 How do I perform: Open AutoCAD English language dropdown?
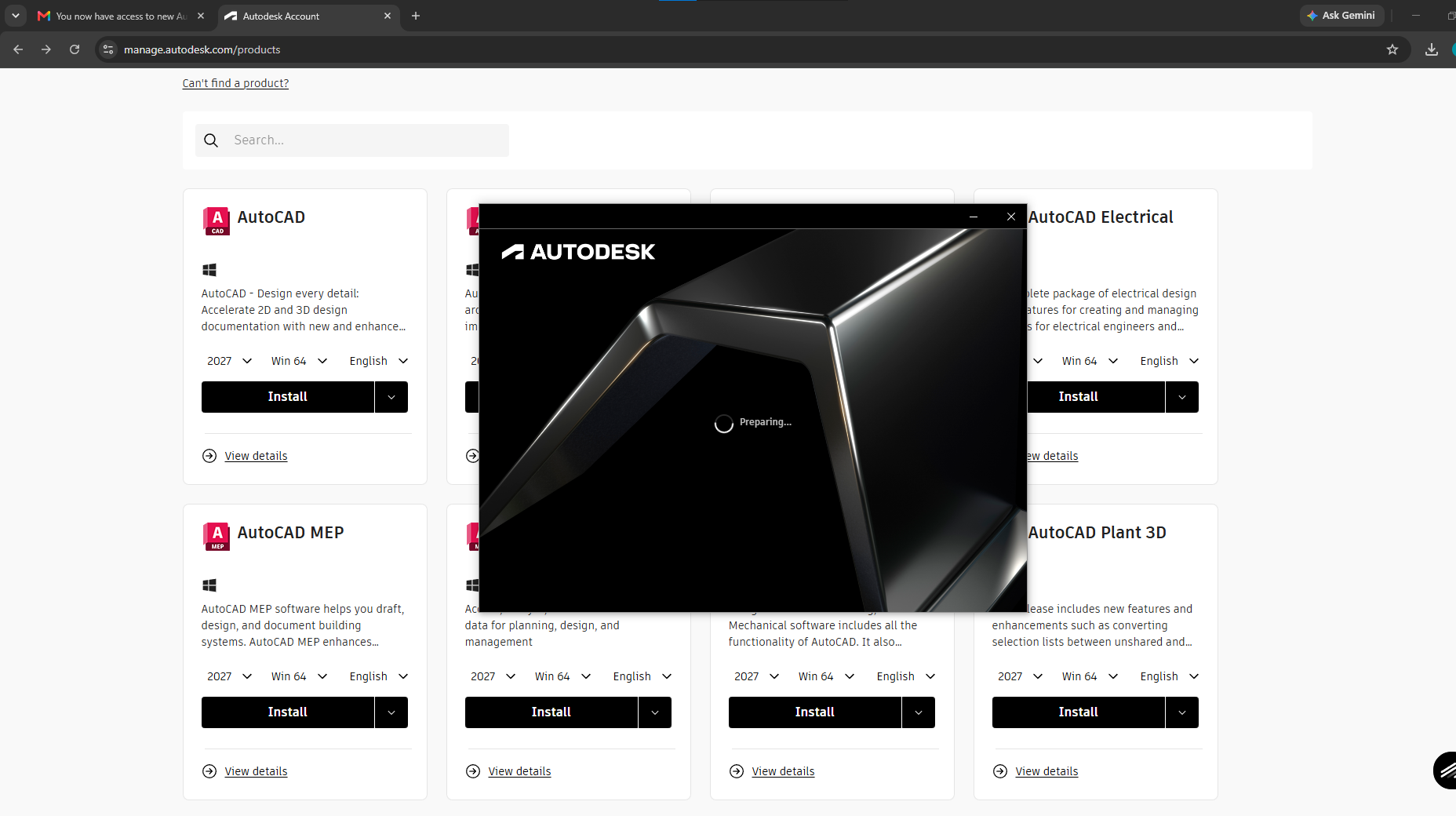click(379, 361)
